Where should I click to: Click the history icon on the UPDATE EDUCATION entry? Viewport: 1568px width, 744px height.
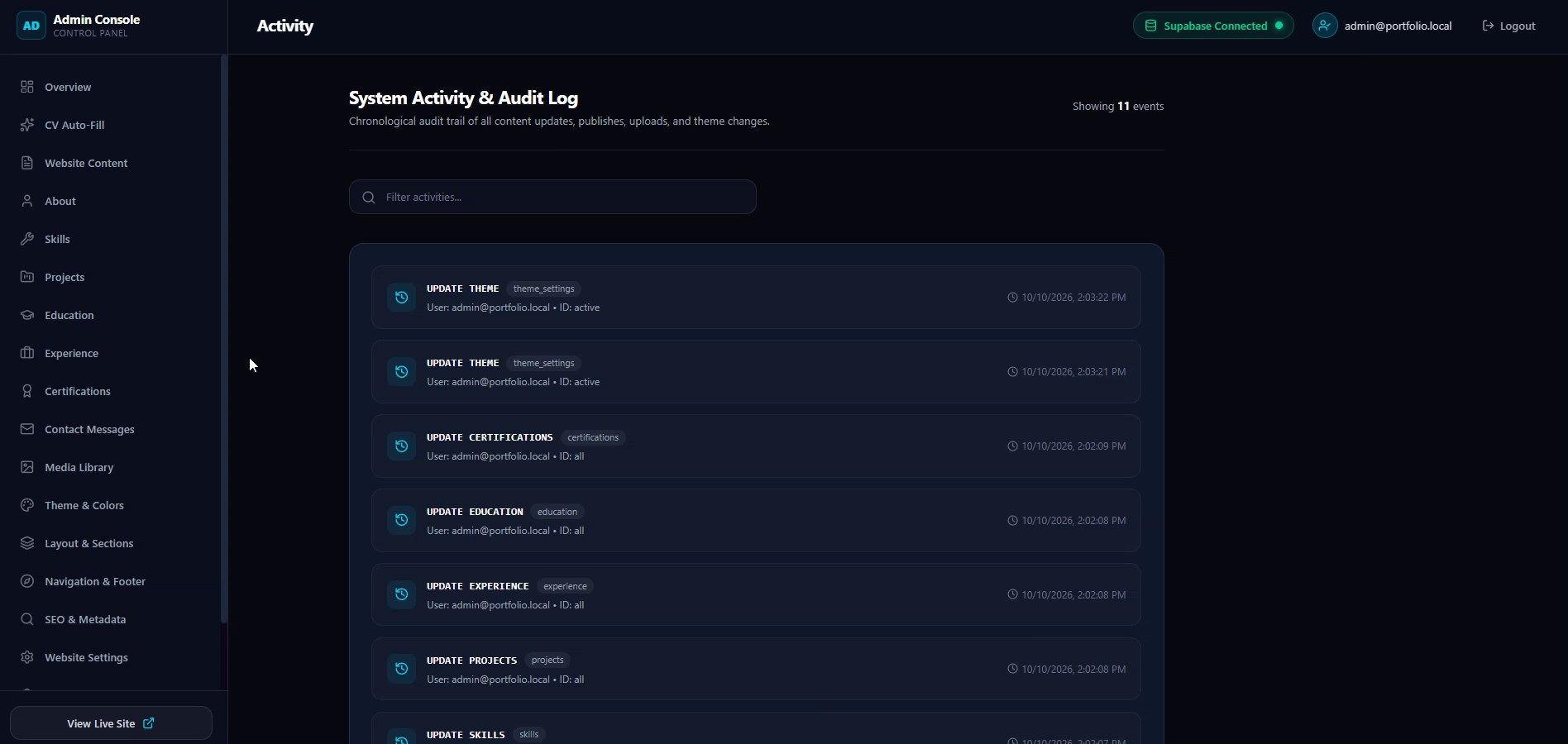pos(401,520)
